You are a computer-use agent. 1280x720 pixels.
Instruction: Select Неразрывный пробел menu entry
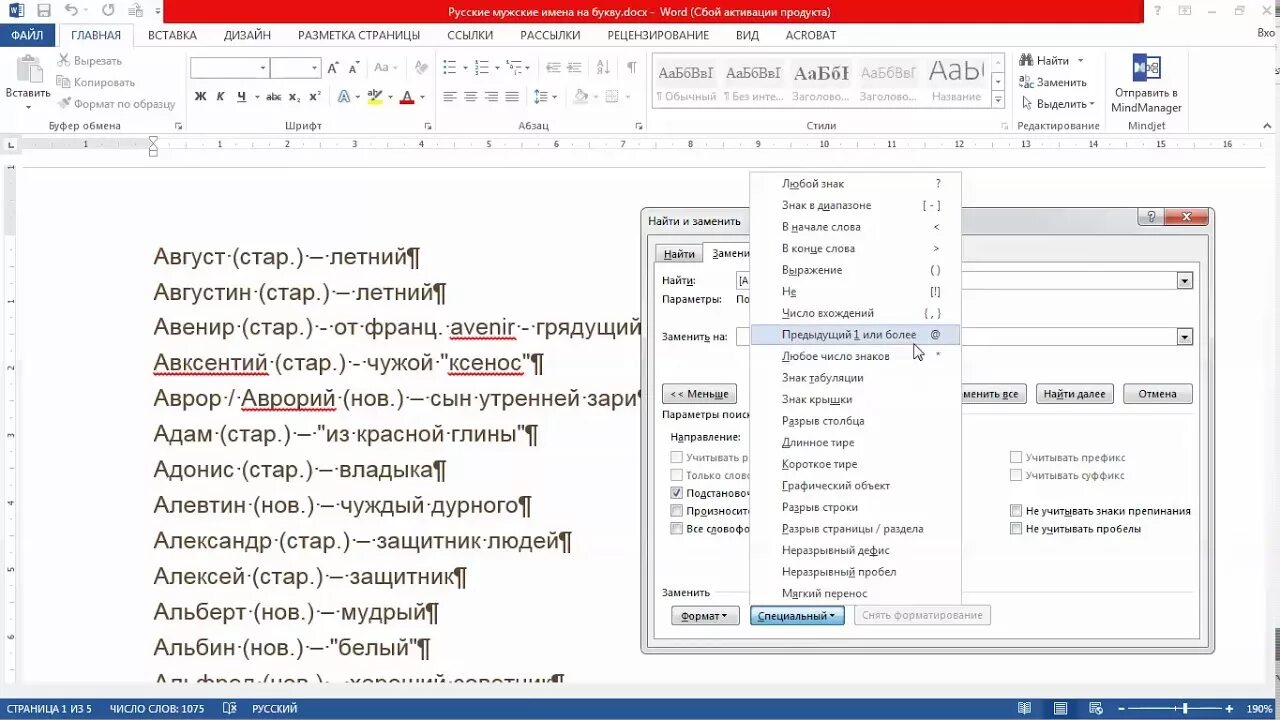[855, 572]
